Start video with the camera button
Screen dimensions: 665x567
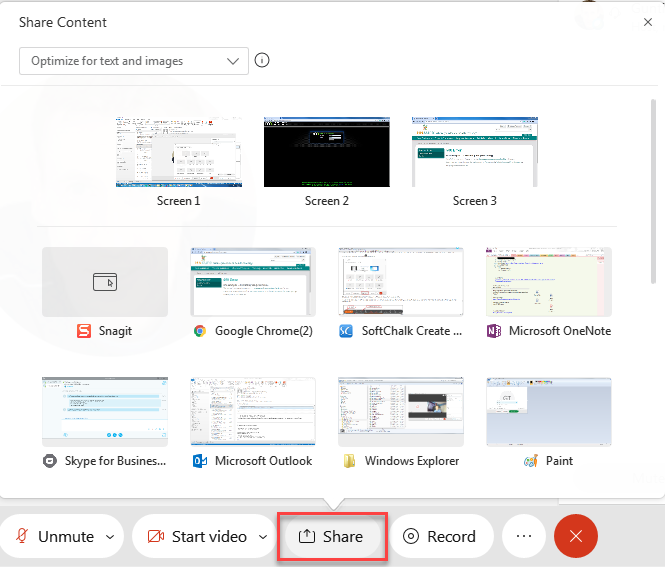click(x=197, y=537)
